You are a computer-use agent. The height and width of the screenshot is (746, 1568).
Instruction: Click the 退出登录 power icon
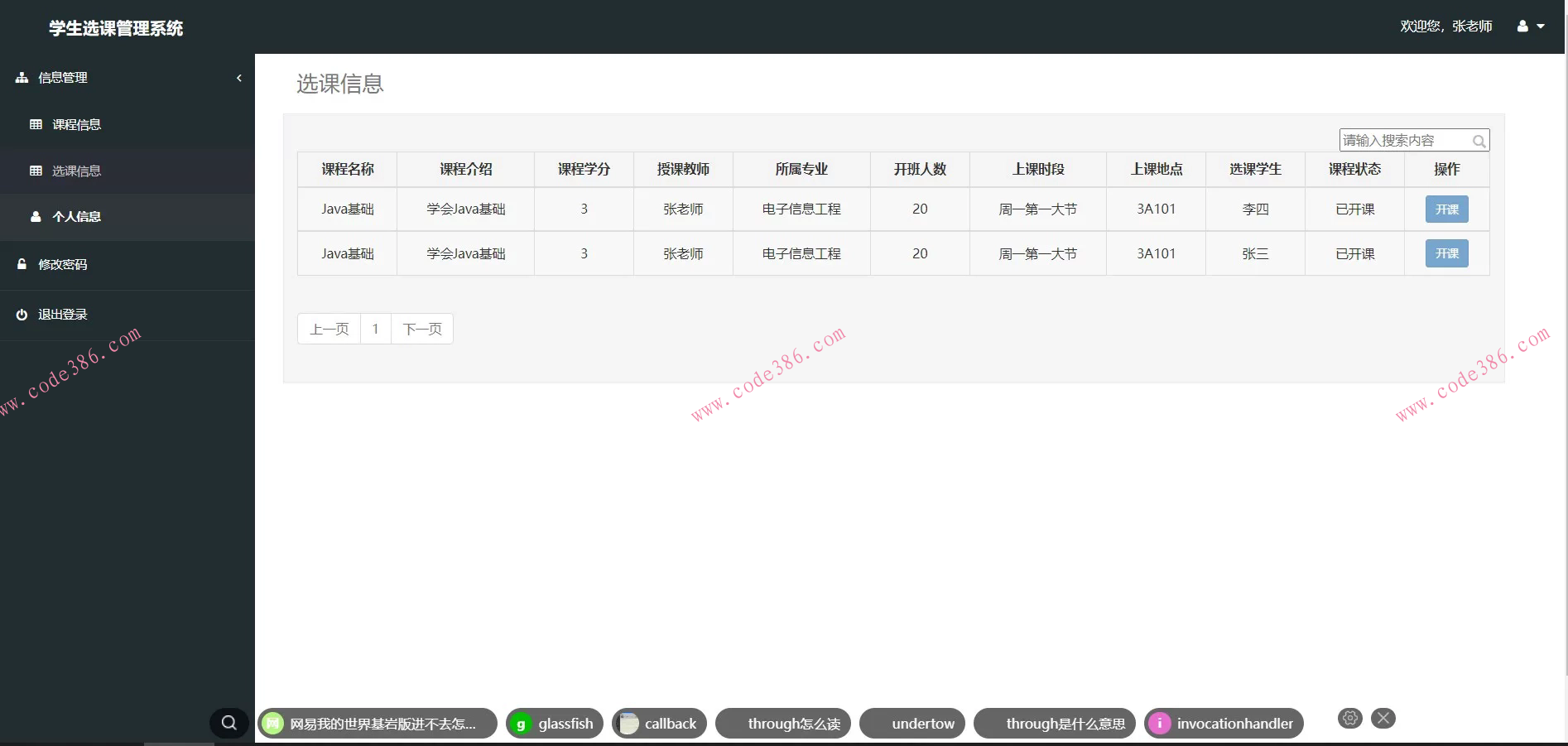point(21,314)
